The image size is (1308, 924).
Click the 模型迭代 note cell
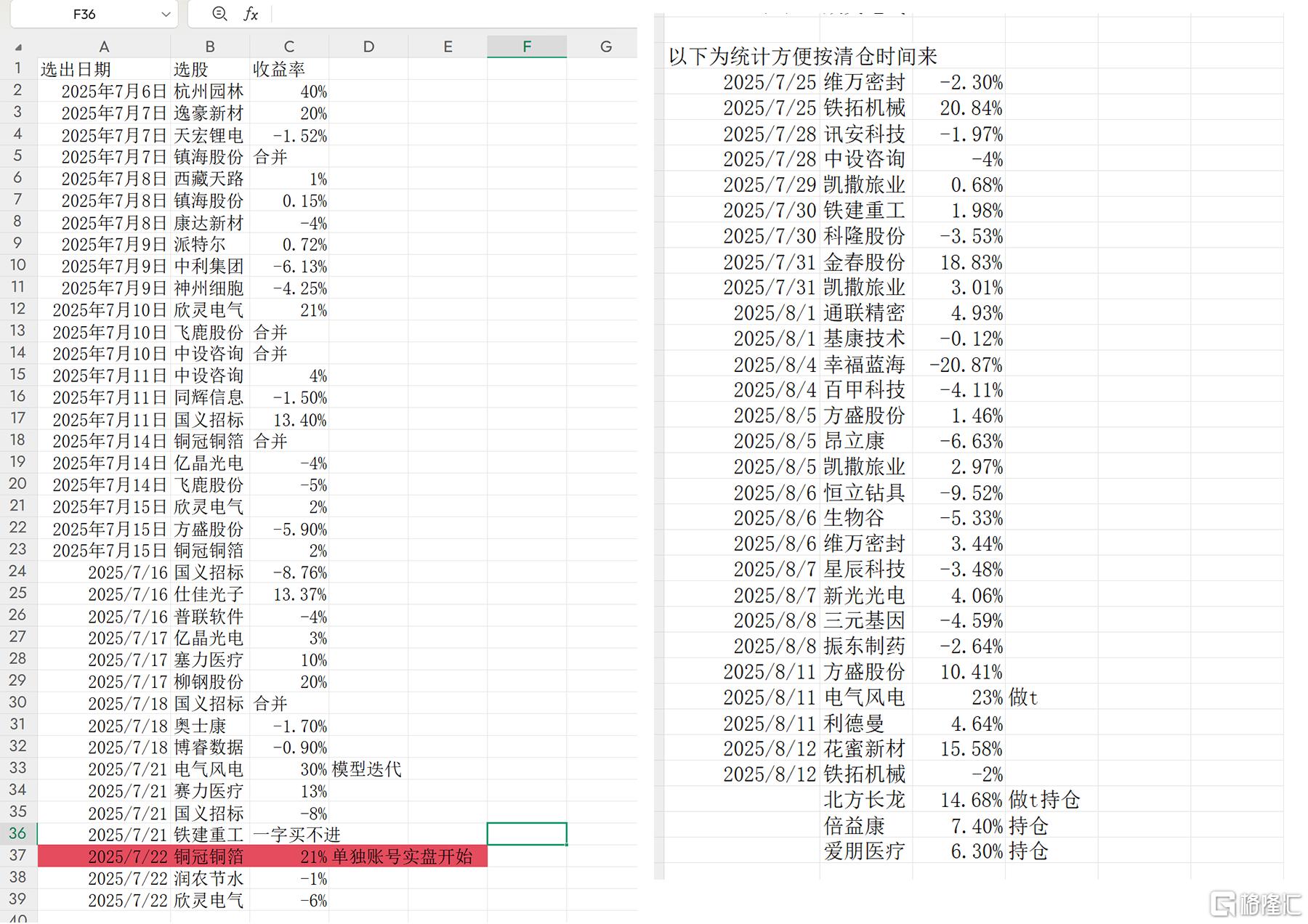367,769
